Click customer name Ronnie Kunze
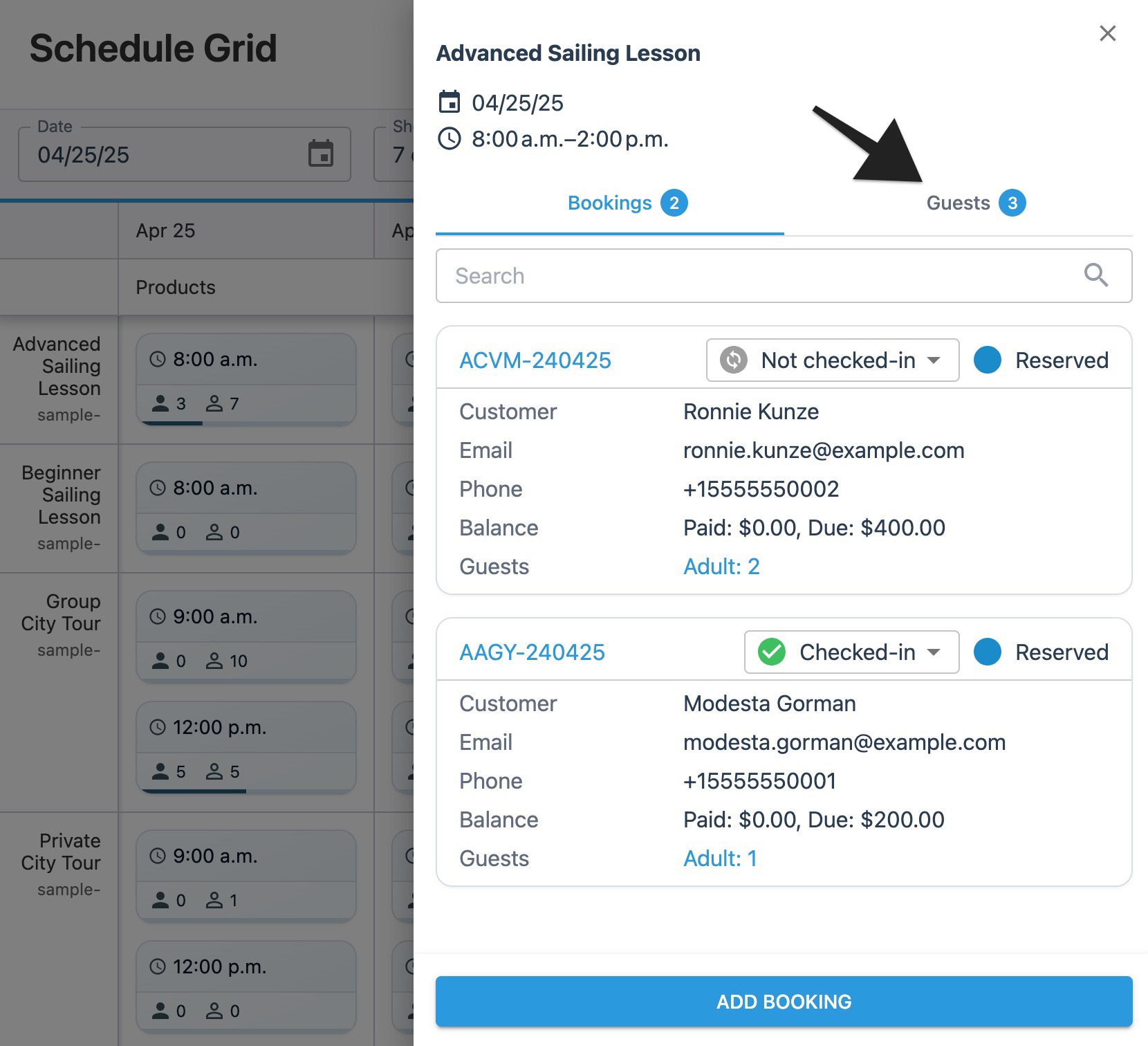Screen dimensions: 1148x1046 point(751,412)
